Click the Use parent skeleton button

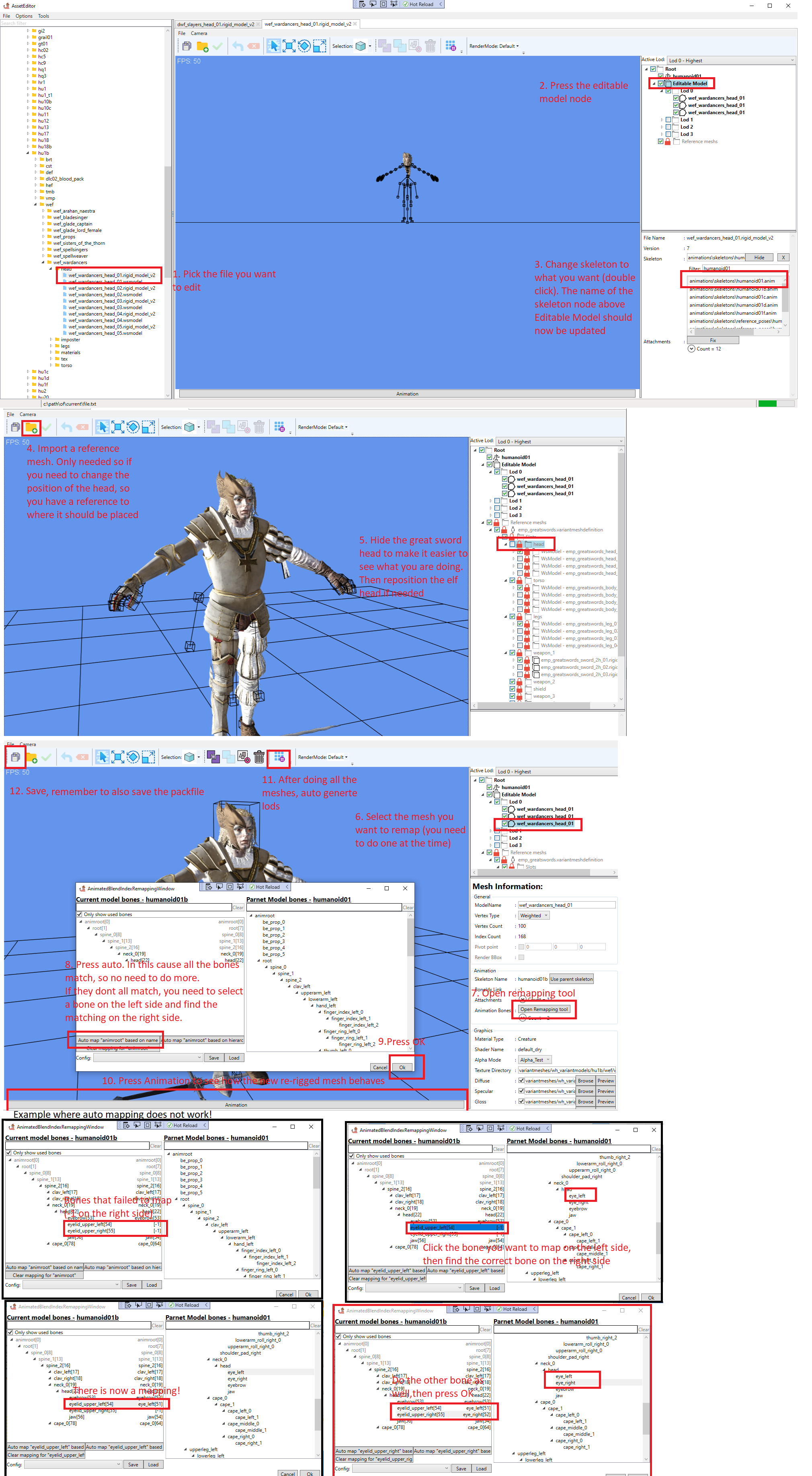[571, 979]
